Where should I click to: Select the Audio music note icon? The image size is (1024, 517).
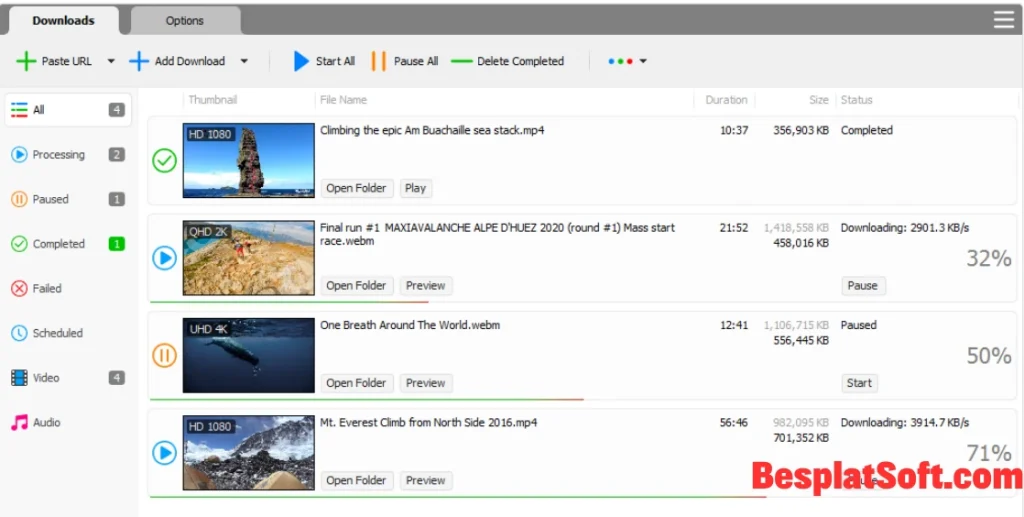click(20, 422)
